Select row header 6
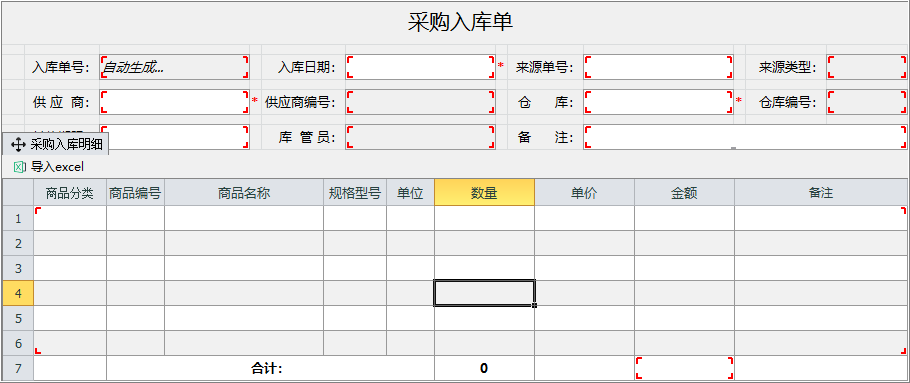Screen dimensions: 910x383 (x=18, y=343)
